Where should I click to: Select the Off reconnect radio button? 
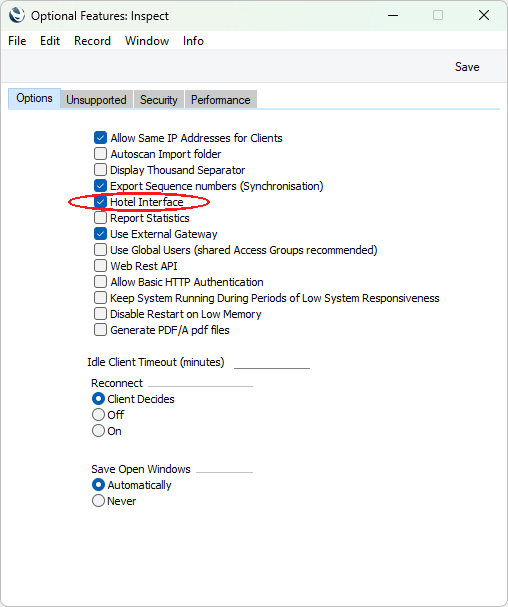[98, 415]
